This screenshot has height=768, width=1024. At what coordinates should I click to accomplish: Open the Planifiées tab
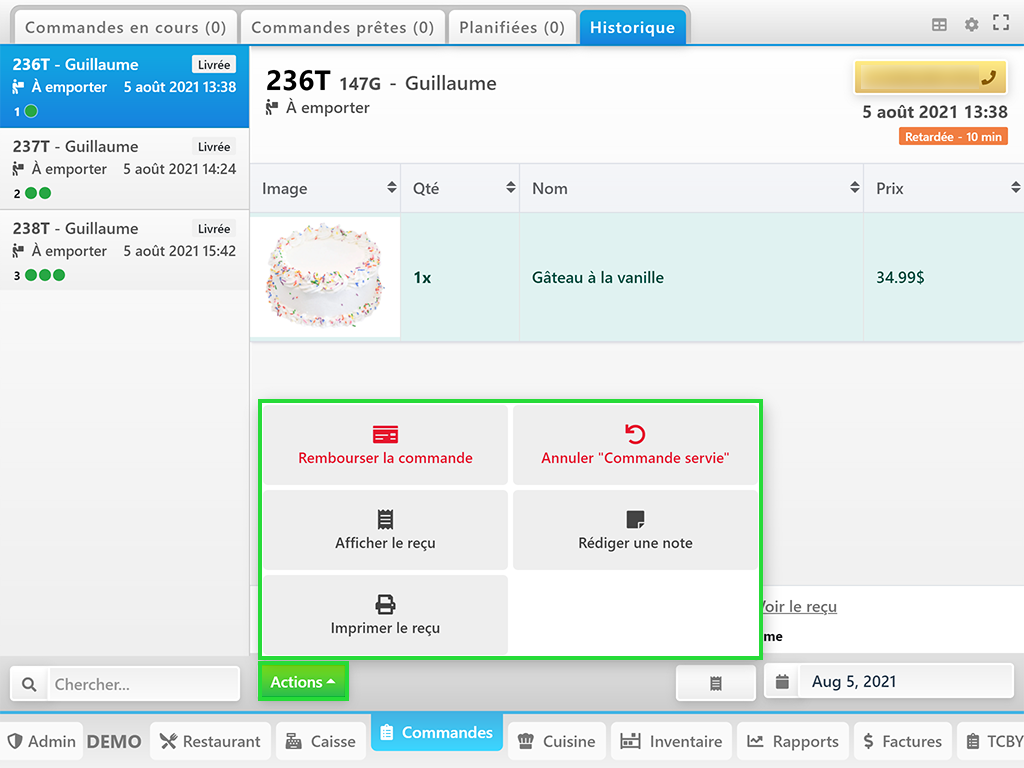point(512,28)
